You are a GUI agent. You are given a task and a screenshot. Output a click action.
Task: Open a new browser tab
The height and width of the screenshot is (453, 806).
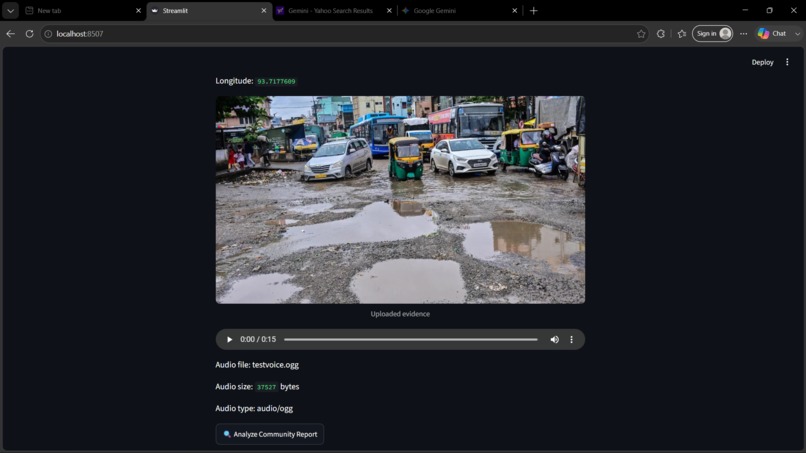pyautogui.click(x=534, y=10)
